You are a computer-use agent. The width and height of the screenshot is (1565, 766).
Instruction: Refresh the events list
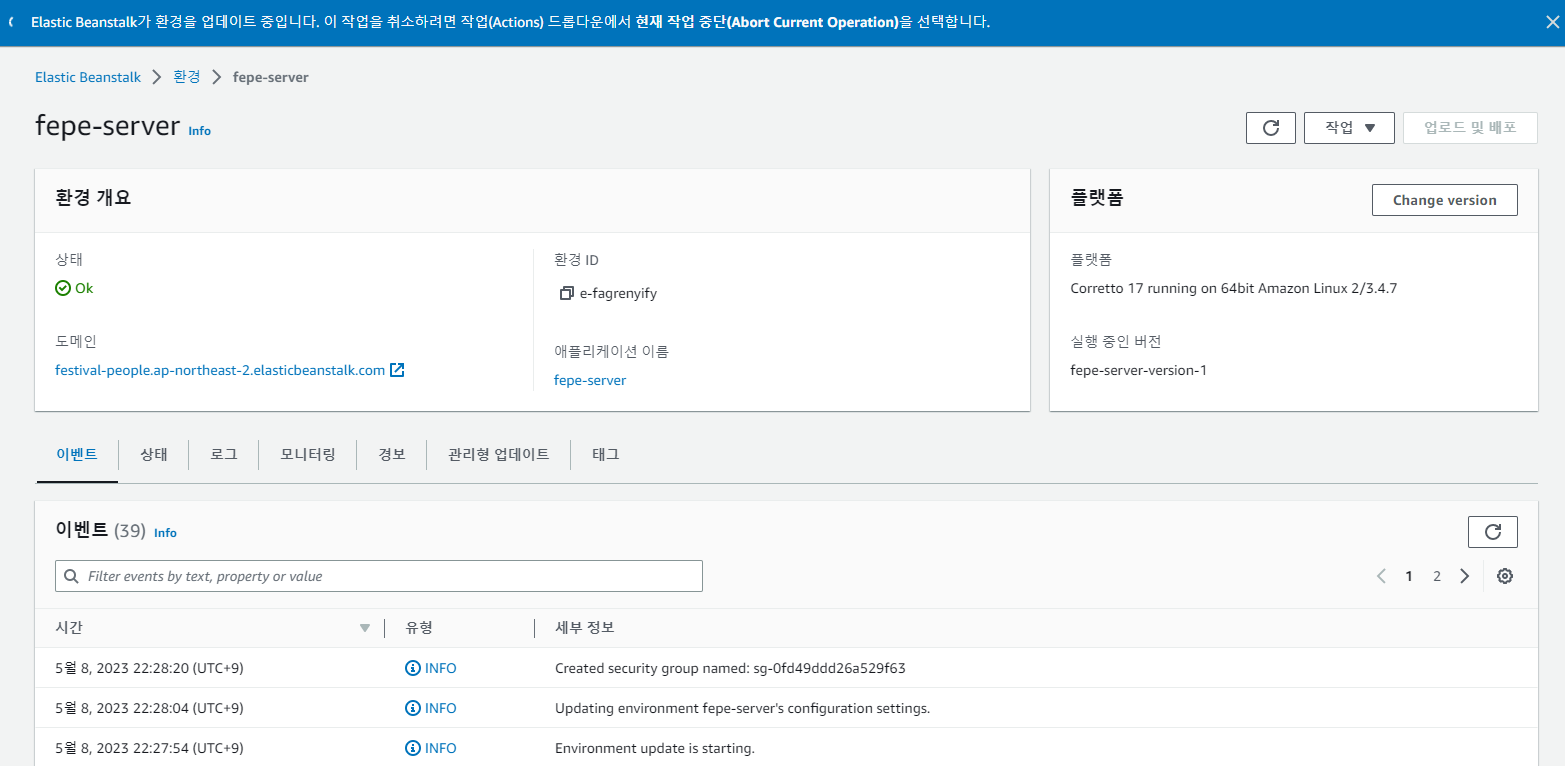click(1492, 532)
